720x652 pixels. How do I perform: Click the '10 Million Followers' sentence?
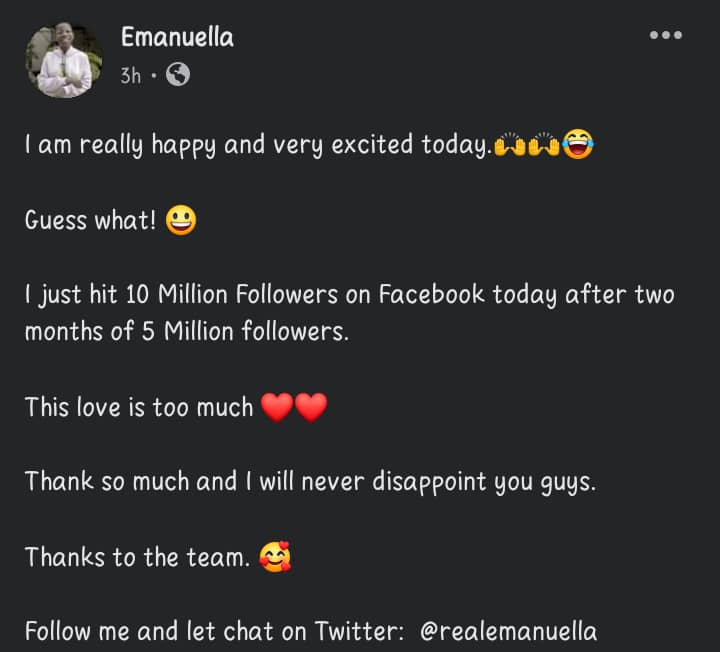[x=350, y=296]
